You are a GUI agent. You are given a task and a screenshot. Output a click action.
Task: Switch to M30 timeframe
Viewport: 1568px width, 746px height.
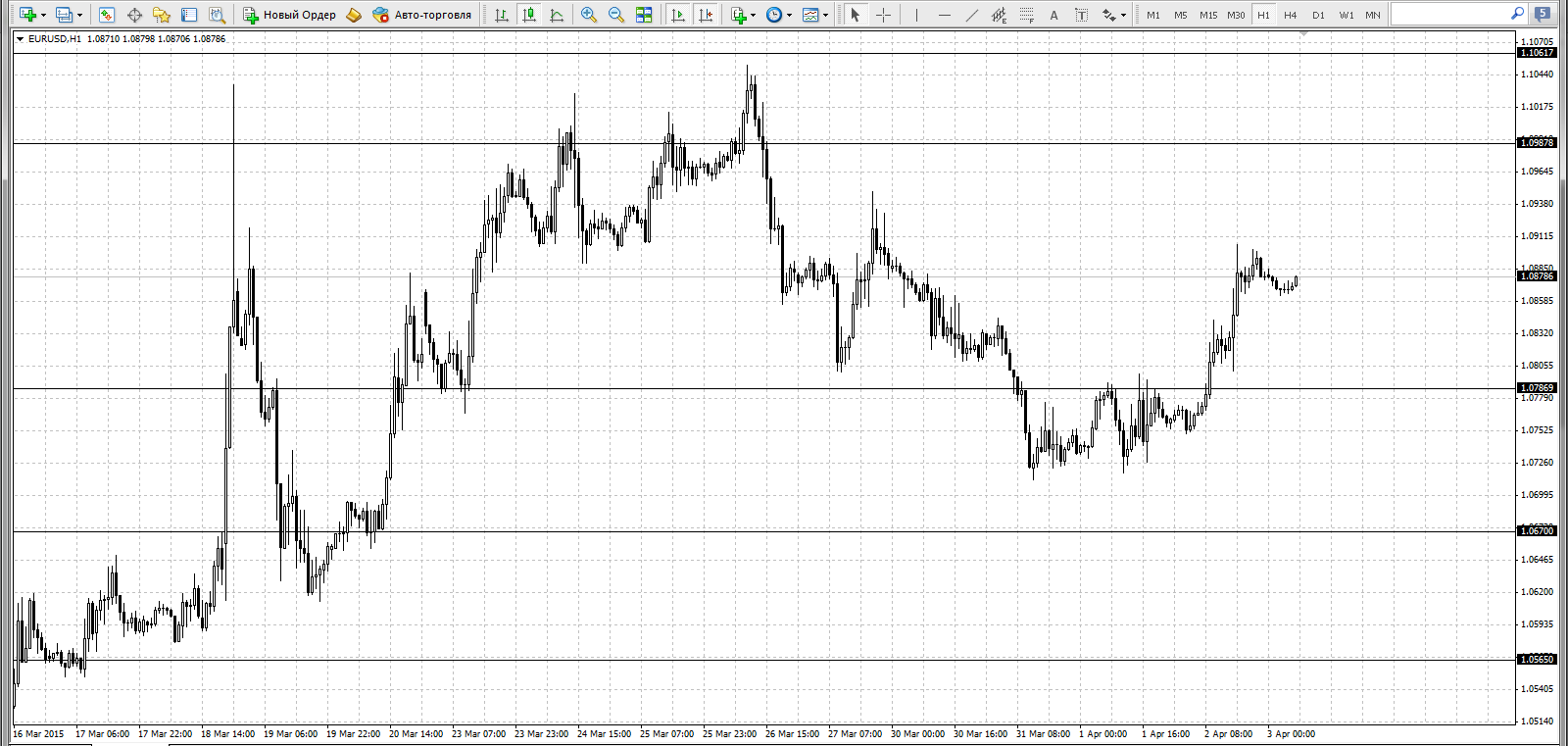pos(1236,15)
